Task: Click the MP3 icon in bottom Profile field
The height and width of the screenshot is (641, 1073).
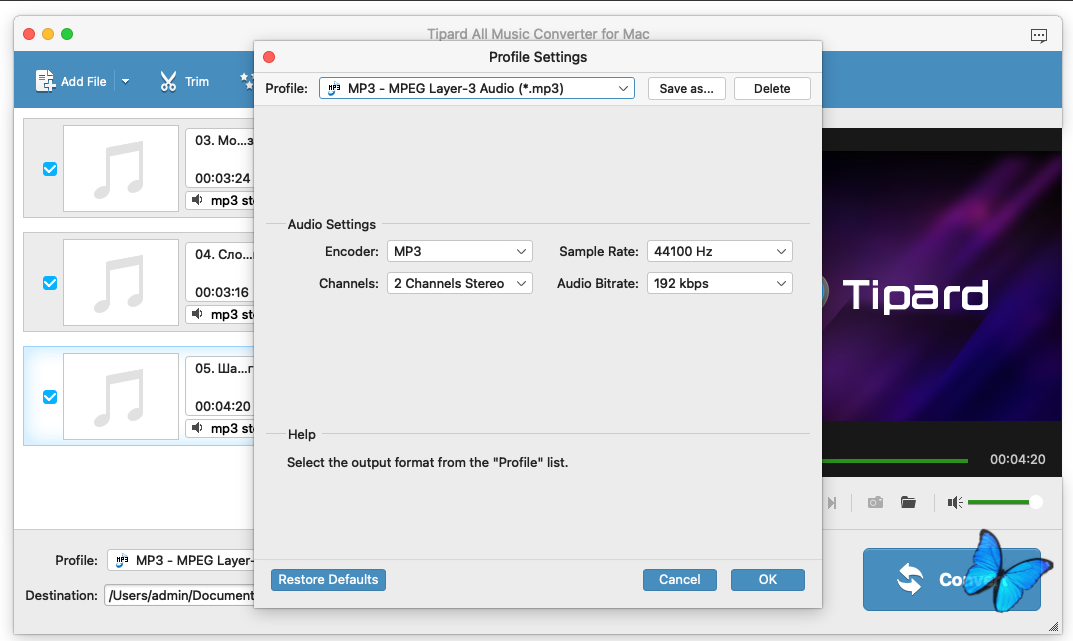Action: click(x=122, y=560)
